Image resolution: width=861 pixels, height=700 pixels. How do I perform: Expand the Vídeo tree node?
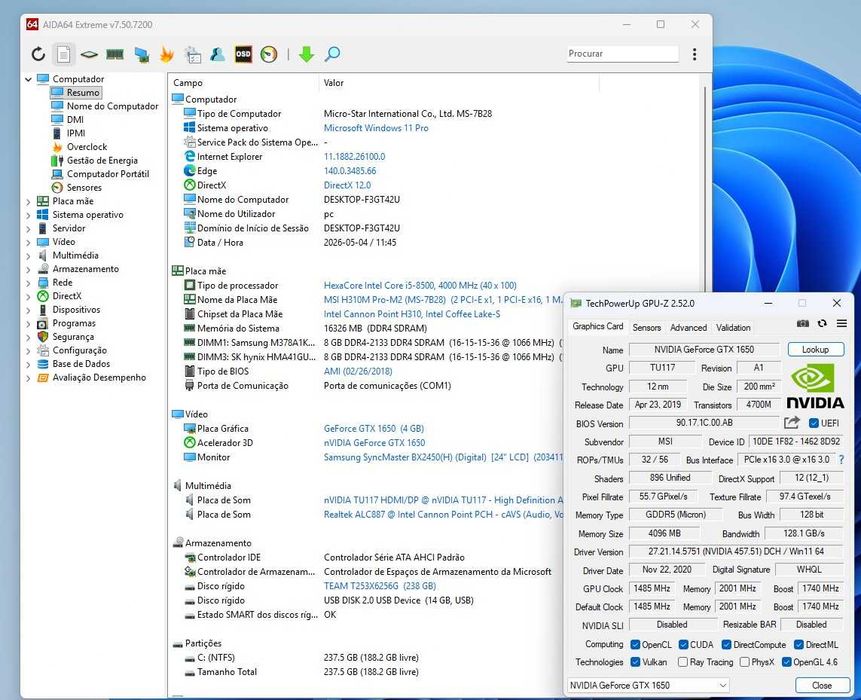tap(28, 242)
